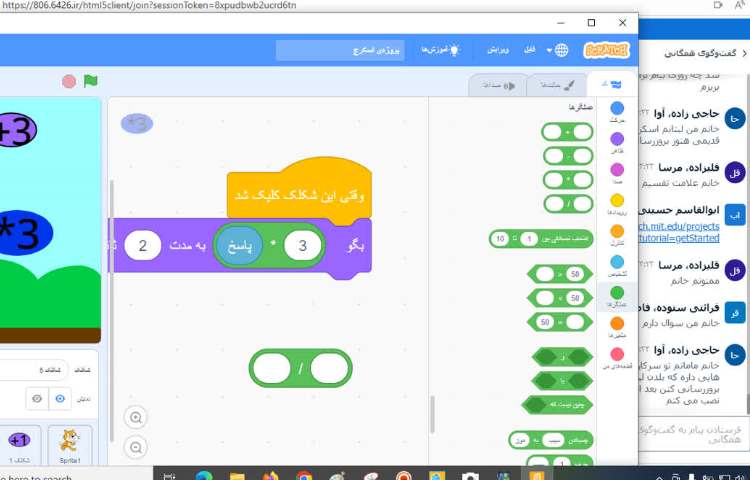Click the project title input field
The width and height of the screenshot is (750, 480).
coord(341,50)
